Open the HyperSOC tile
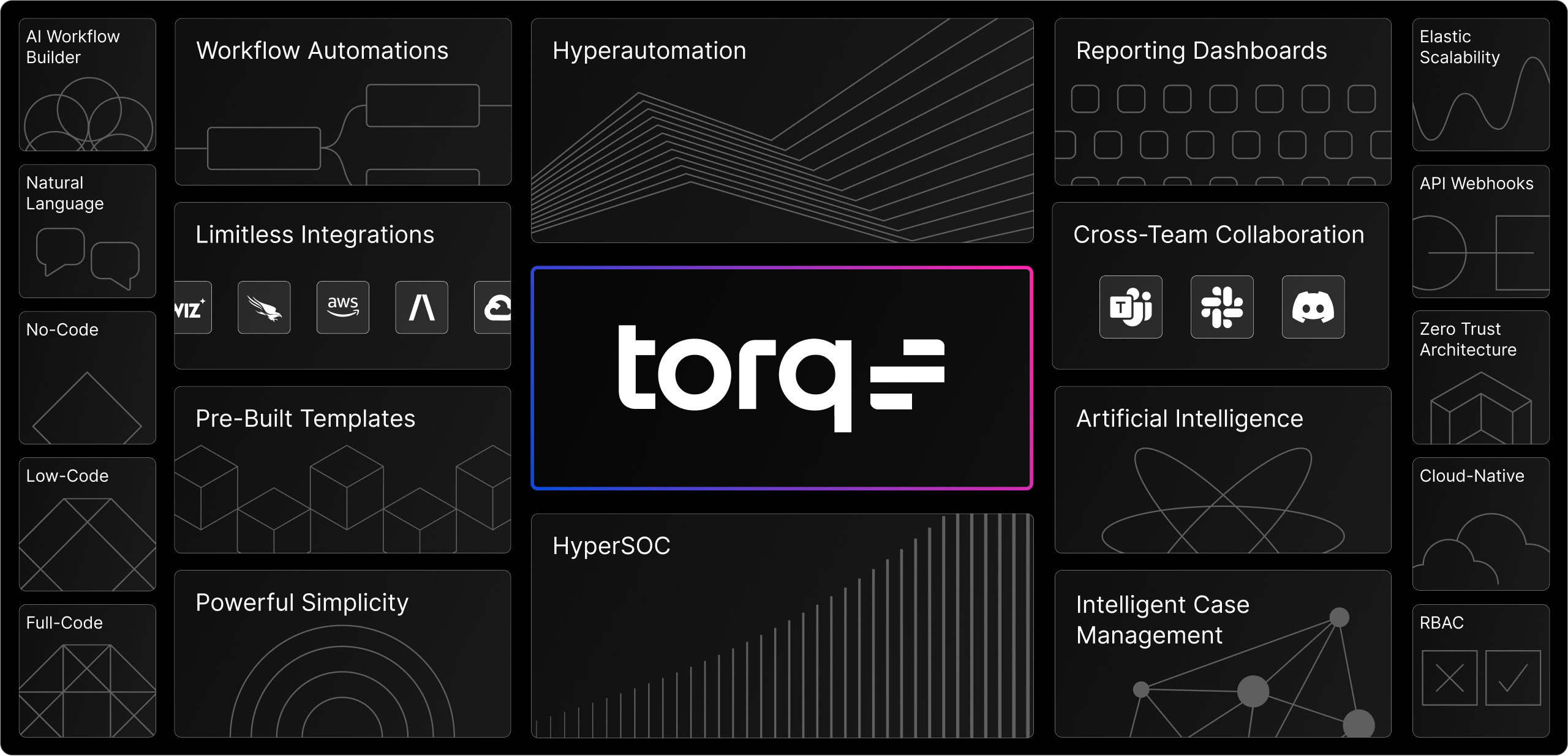 pyautogui.click(x=782, y=625)
